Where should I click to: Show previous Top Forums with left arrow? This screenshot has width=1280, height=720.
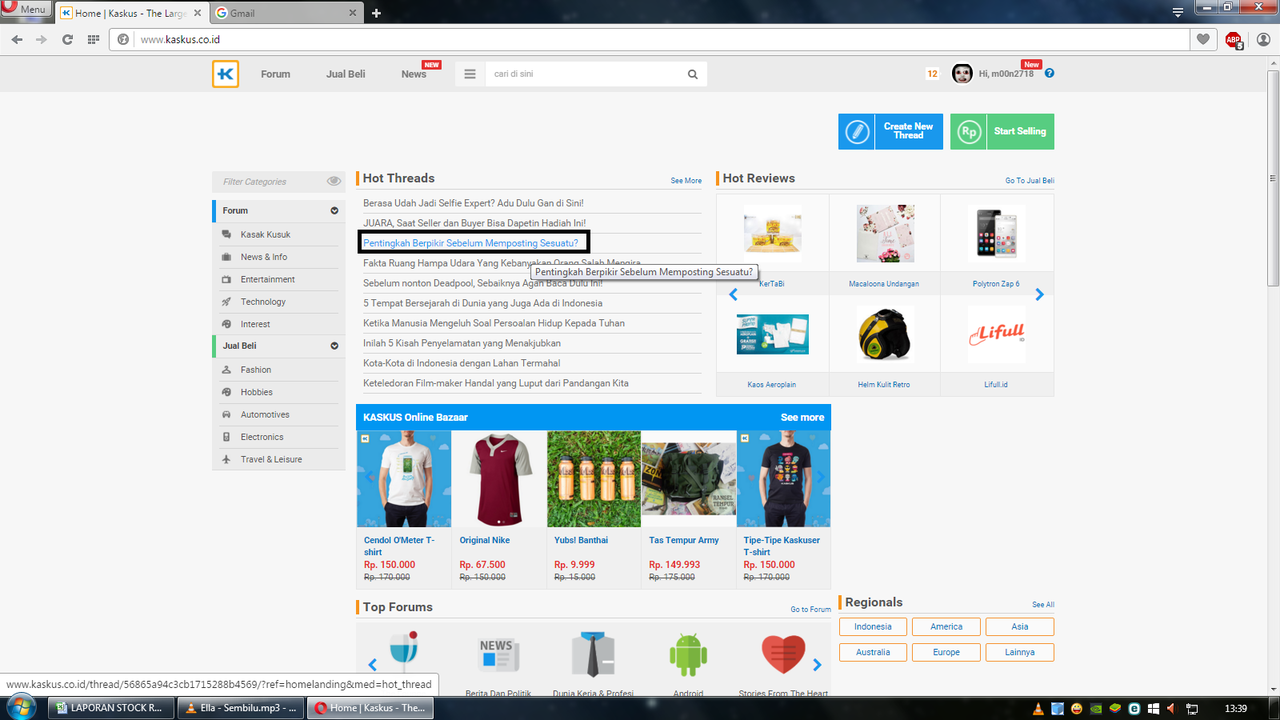coord(372,664)
